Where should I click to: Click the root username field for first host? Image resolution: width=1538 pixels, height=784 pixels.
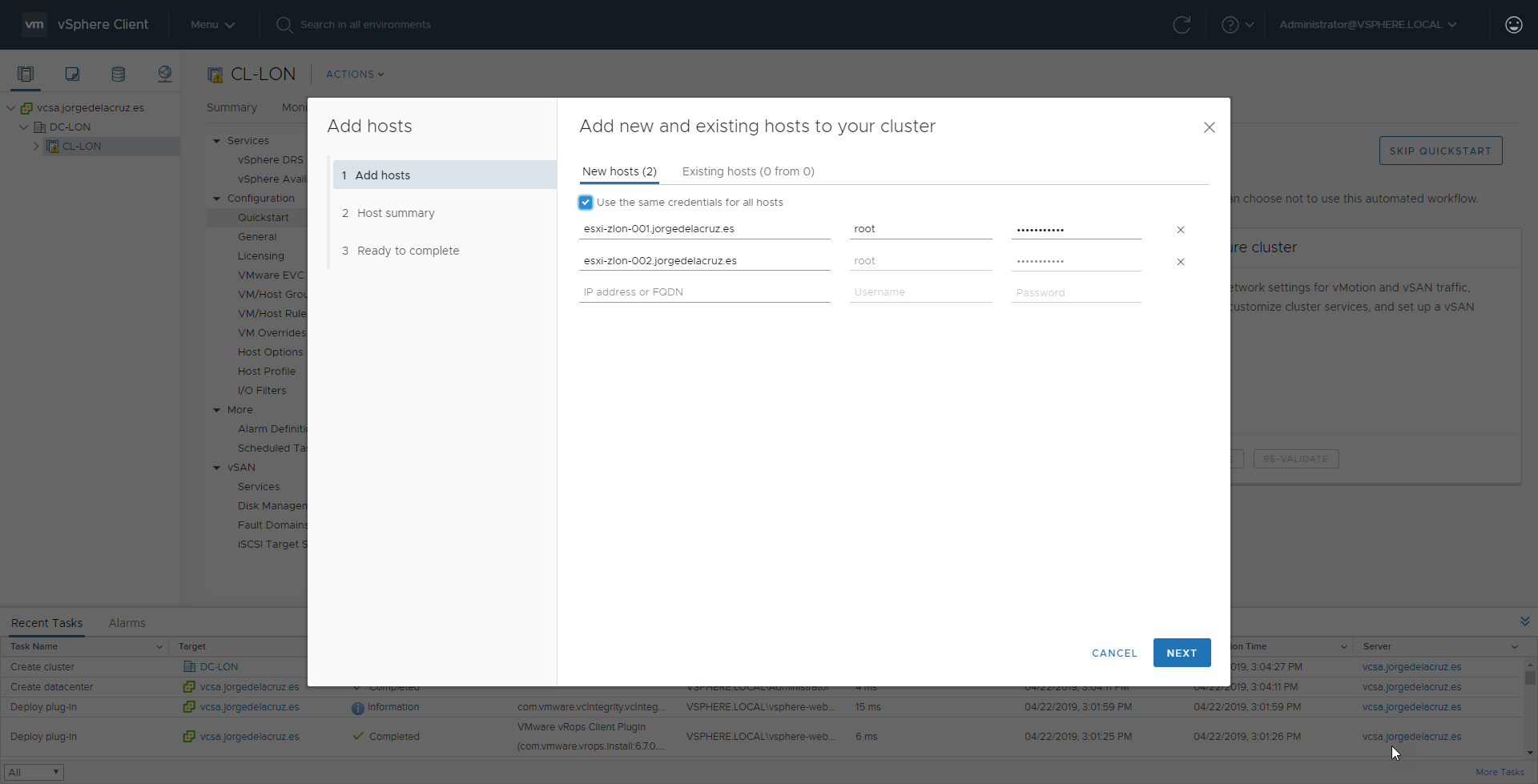pos(921,229)
